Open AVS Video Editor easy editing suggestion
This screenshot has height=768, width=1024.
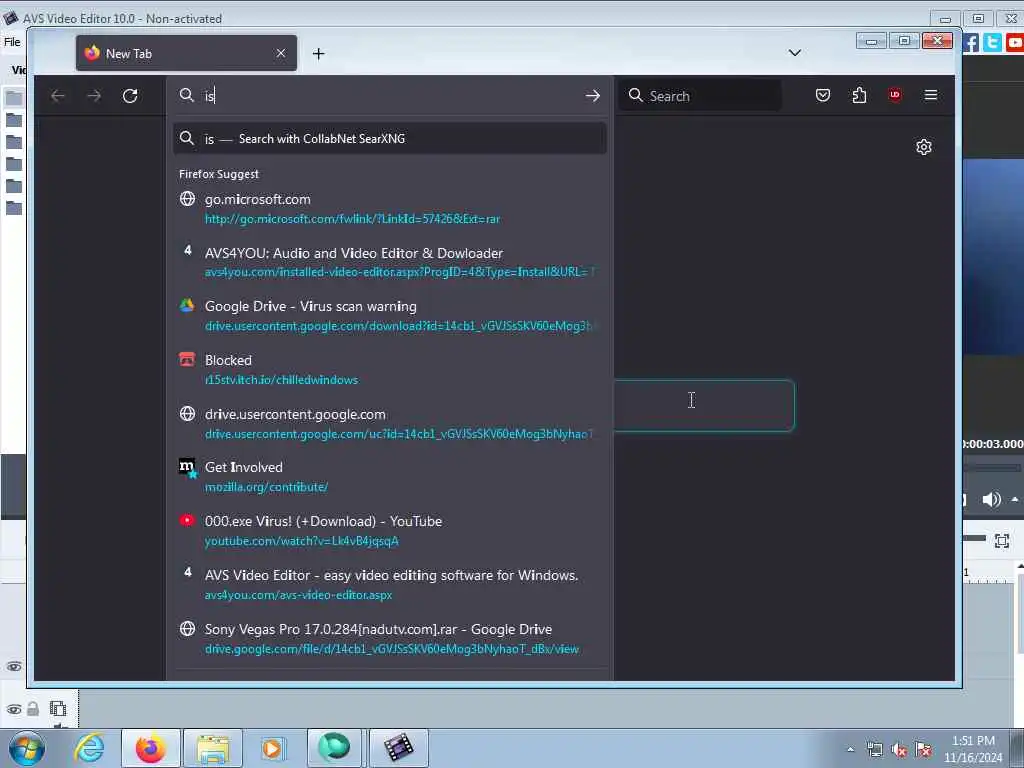(x=389, y=584)
